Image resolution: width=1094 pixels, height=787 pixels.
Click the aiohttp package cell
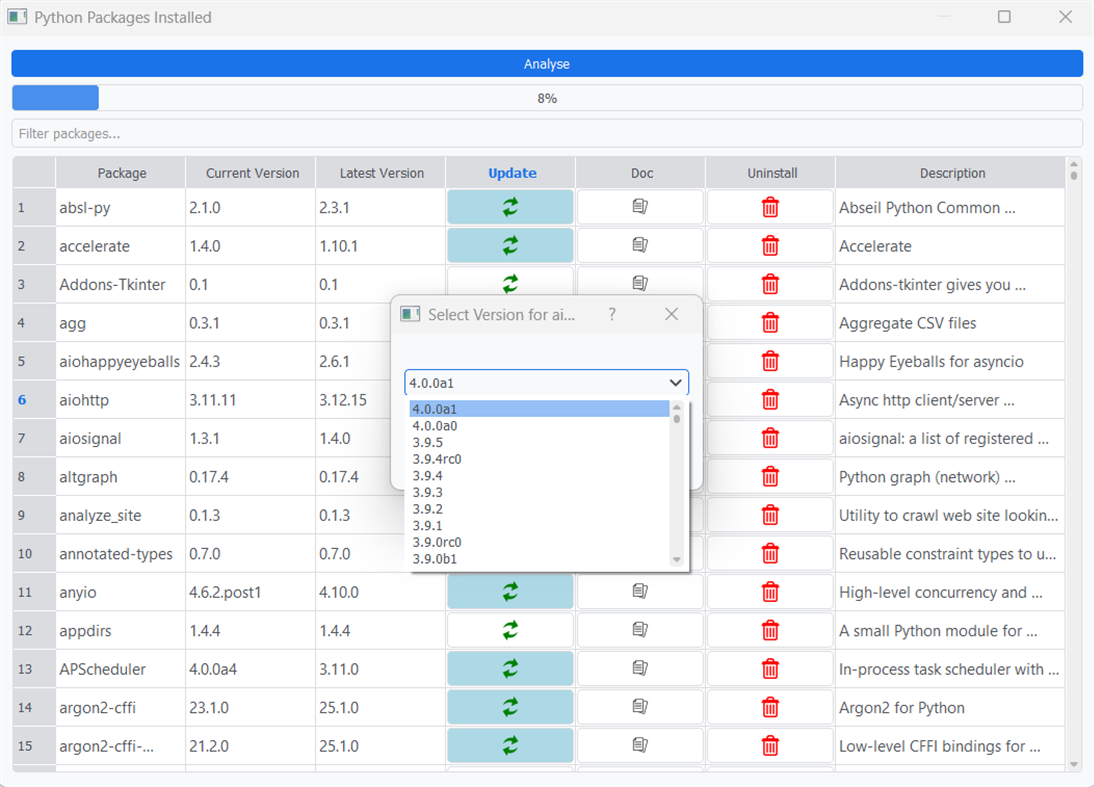tap(121, 400)
